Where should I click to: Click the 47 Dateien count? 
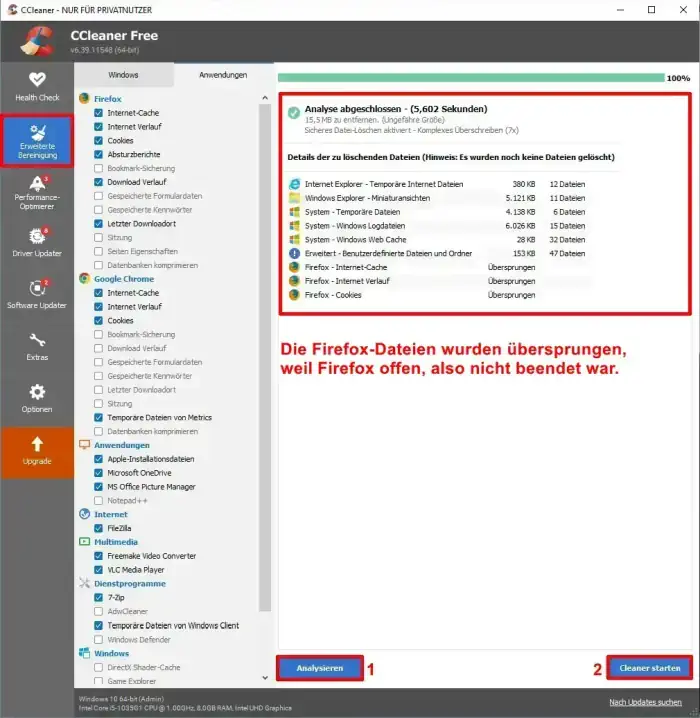(x=567, y=253)
